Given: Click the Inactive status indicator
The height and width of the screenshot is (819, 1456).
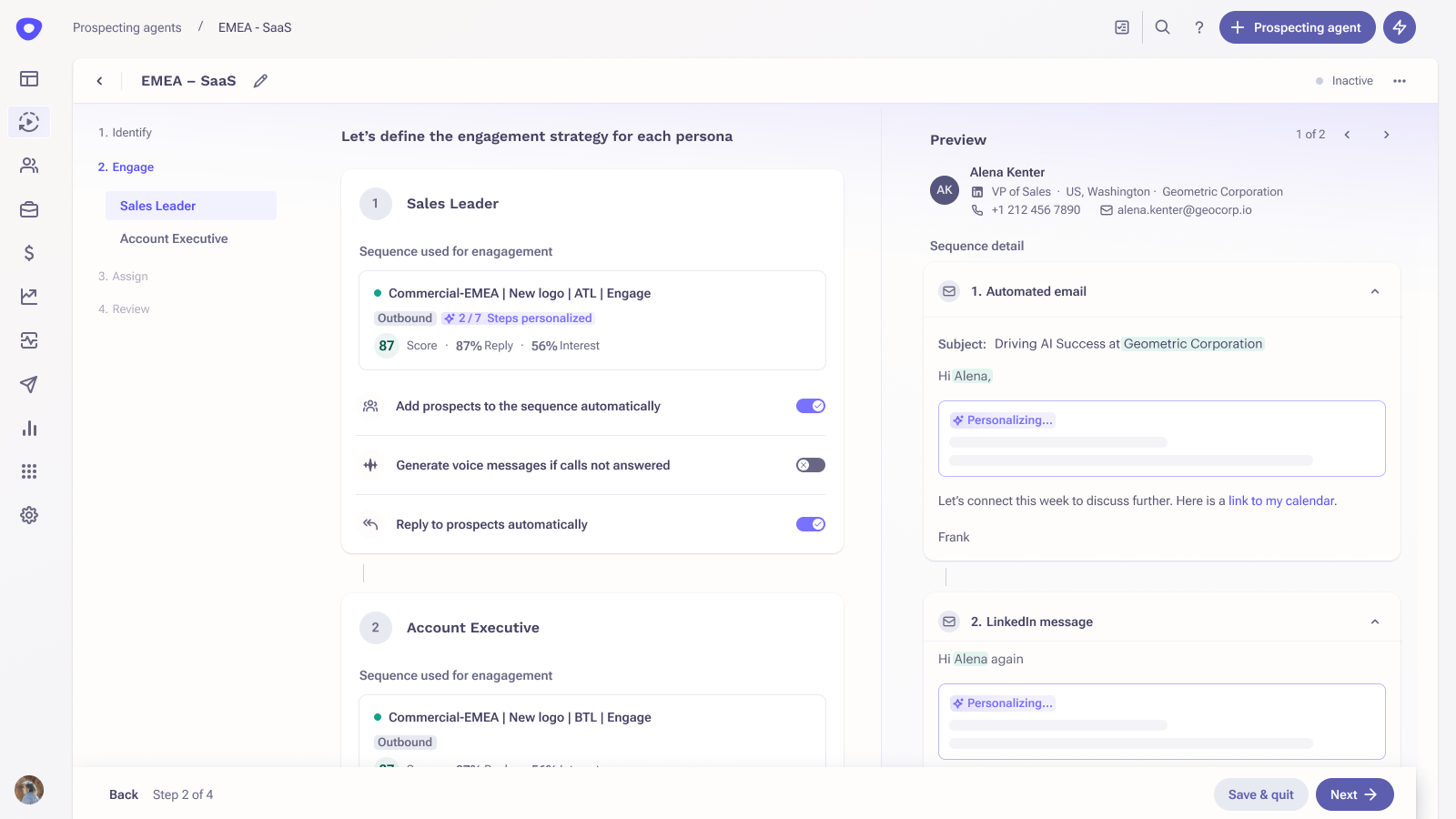Looking at the screenshot, I should [x=1344, y=81].
